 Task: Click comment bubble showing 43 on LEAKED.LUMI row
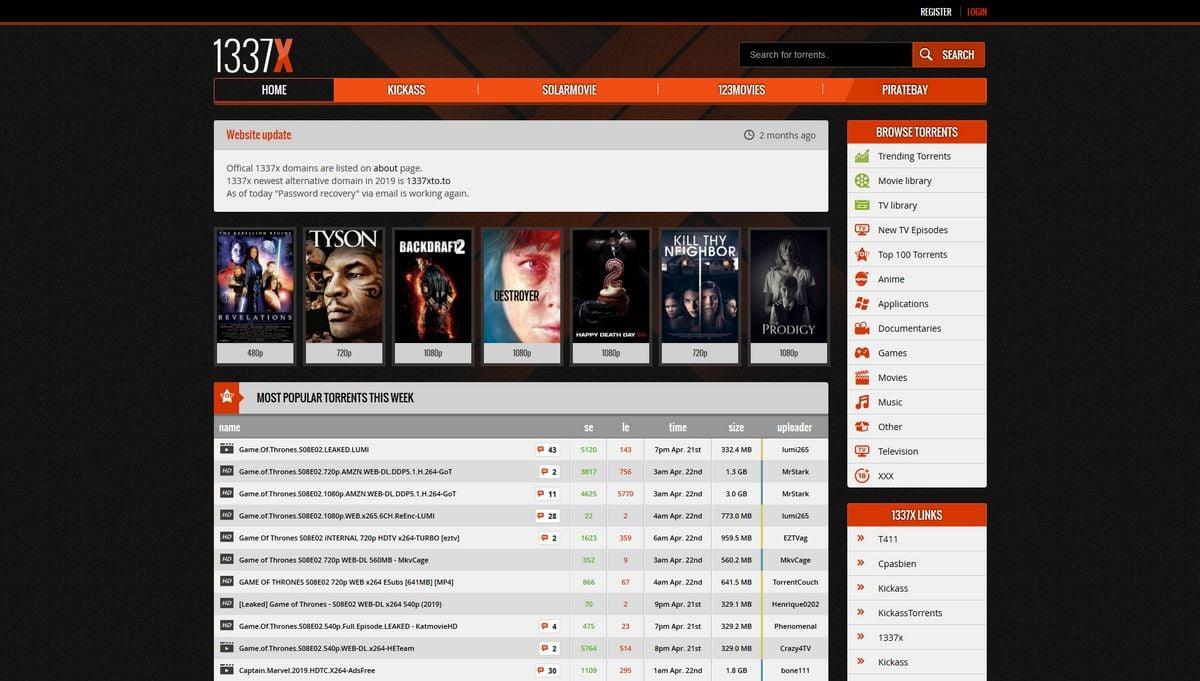[x=547, y=450]
